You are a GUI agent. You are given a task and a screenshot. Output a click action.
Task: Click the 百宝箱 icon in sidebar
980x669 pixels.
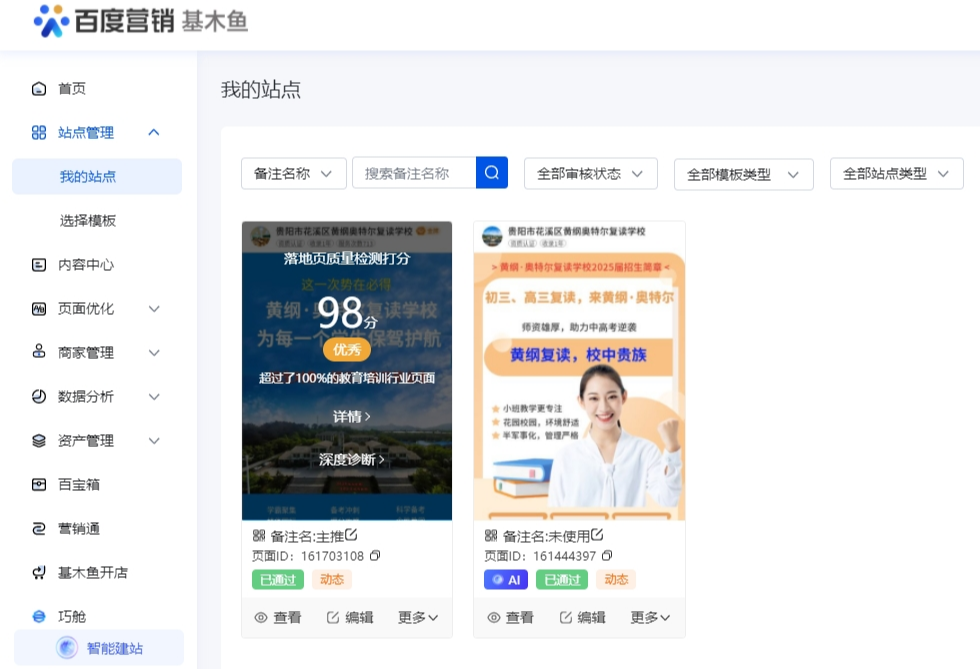39,485
